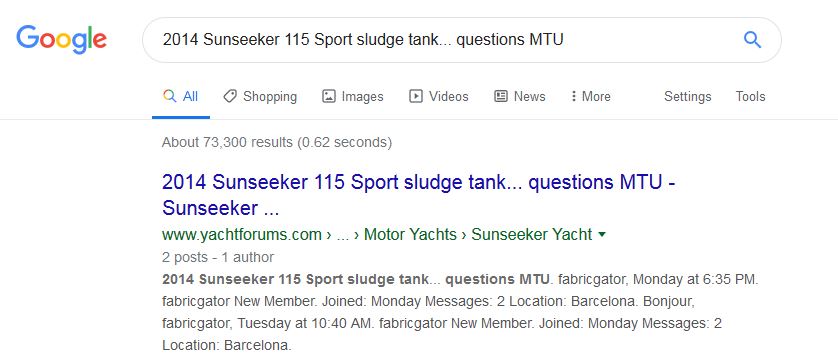
Task: Expand the green arrow beside Sunseeker Yacht
Action: [602, 235]
